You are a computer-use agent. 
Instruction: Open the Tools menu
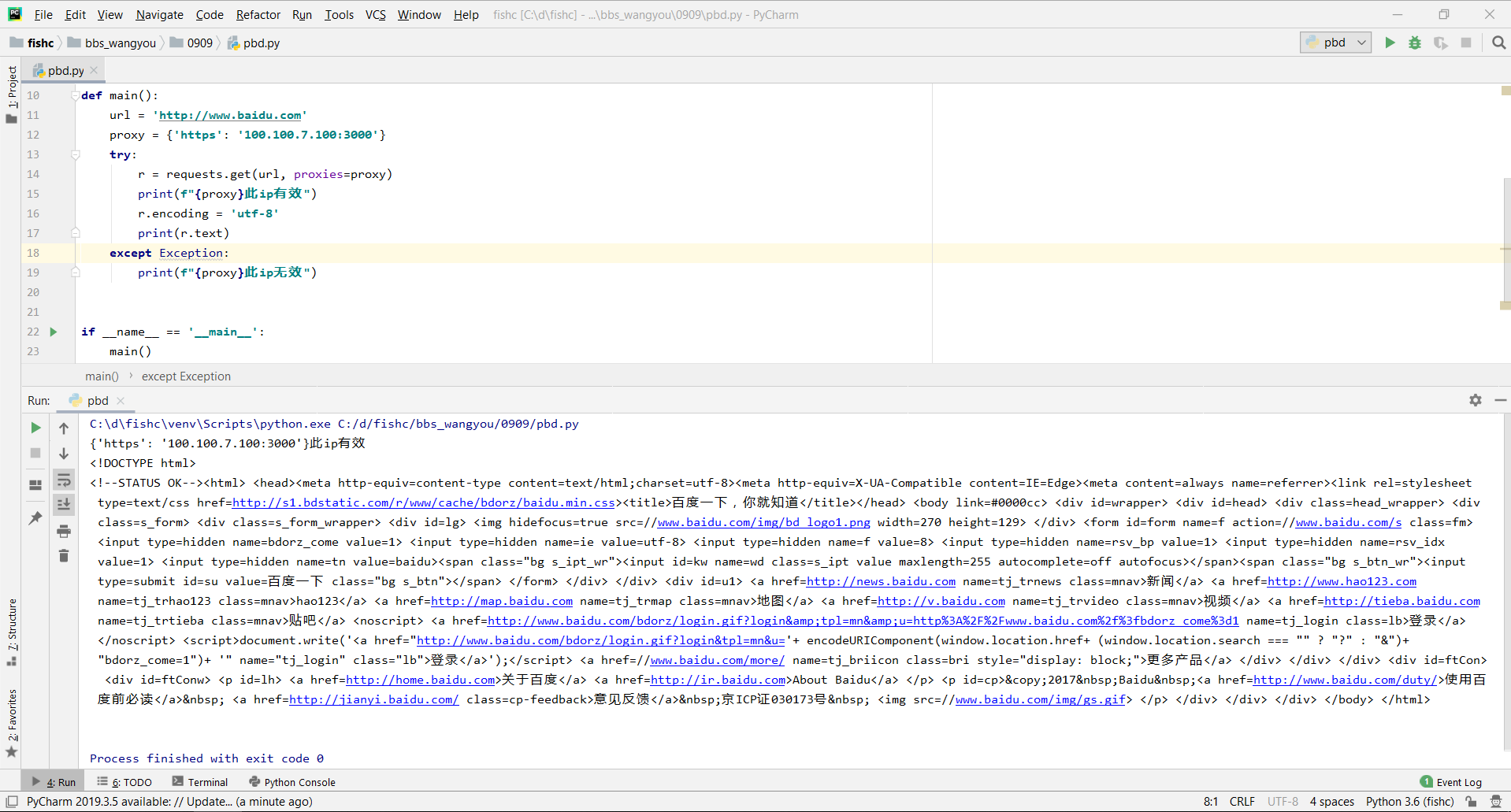(339, 14)
